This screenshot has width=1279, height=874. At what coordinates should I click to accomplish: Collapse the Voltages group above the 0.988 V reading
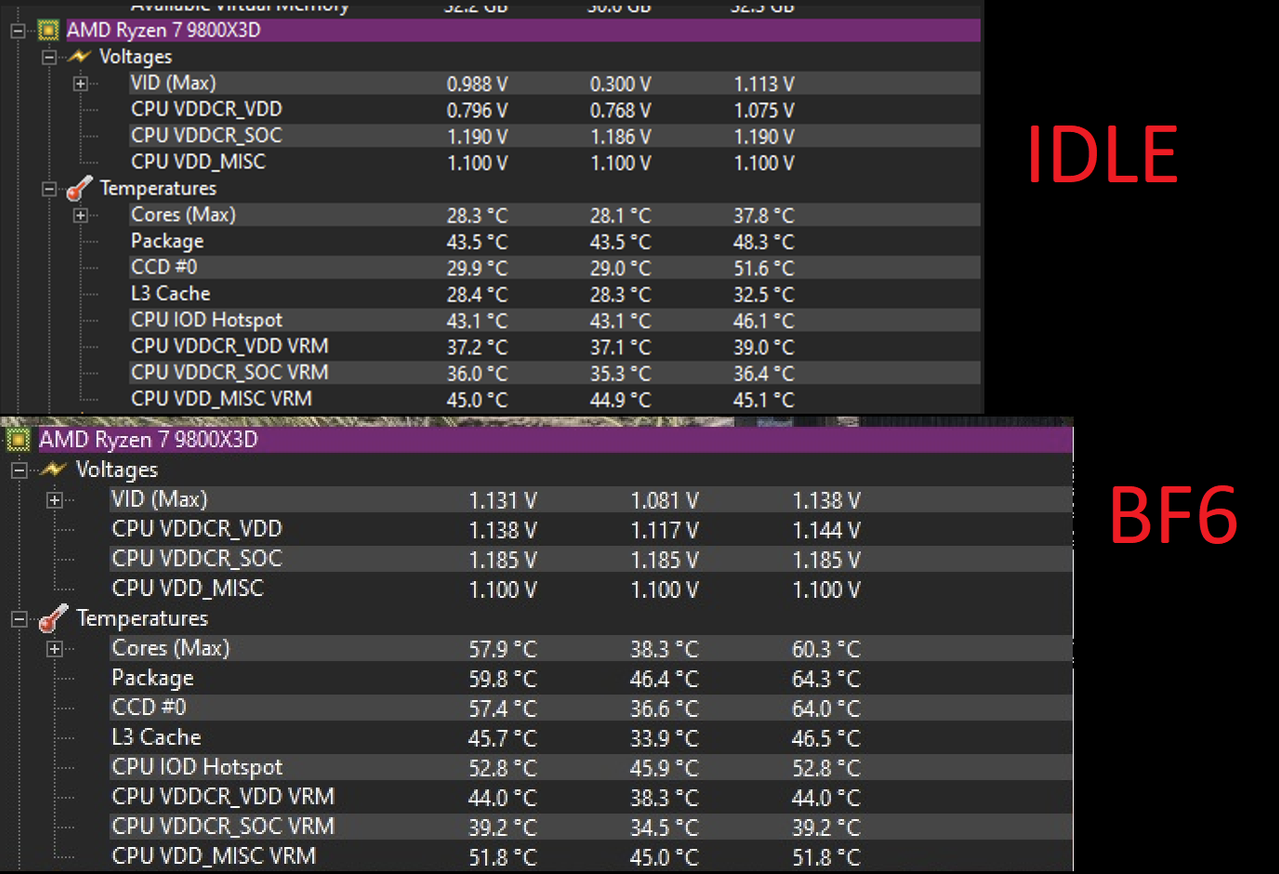[50, 57]
